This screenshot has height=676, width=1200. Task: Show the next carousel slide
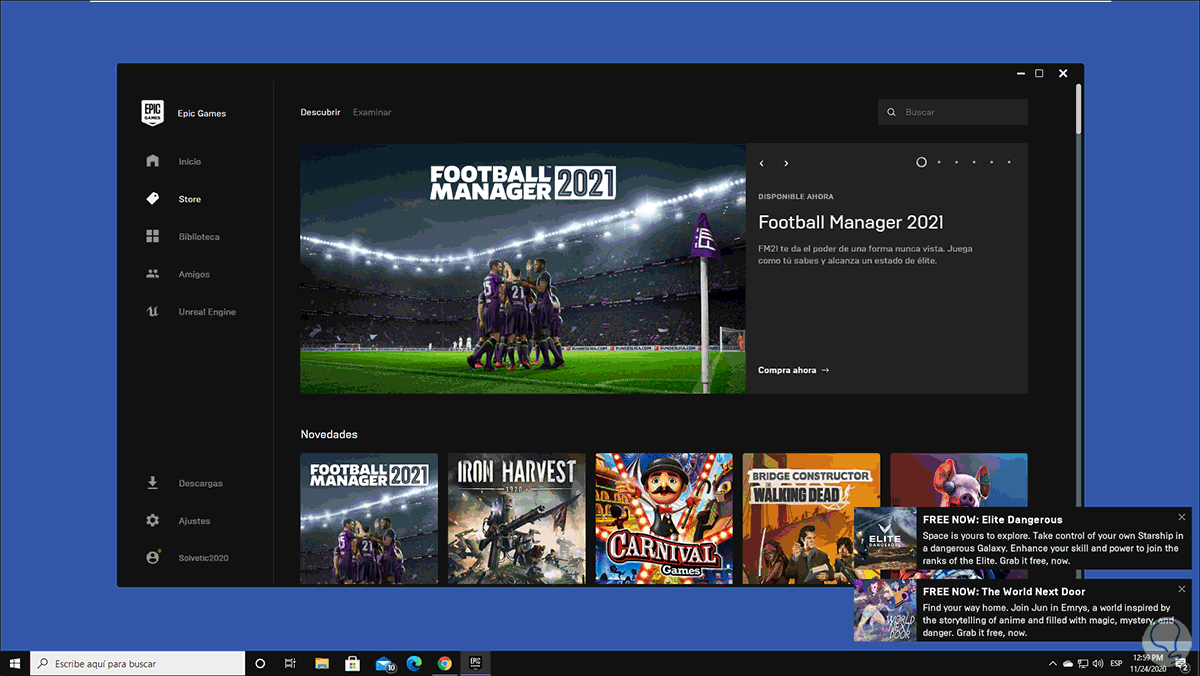786,163
